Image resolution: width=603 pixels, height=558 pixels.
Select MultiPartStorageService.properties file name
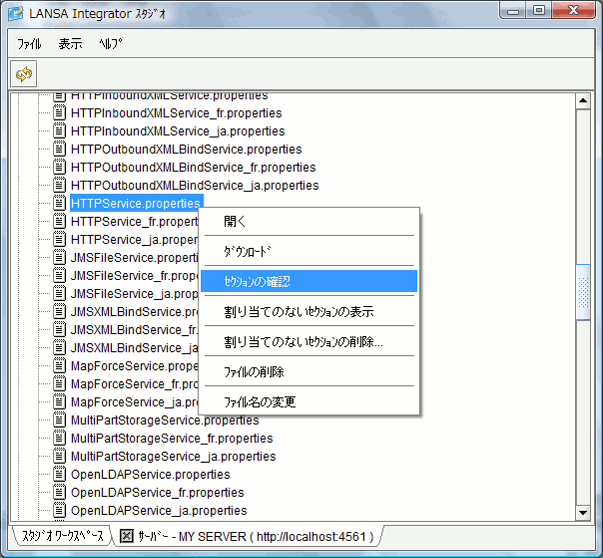tap(165, 420)
